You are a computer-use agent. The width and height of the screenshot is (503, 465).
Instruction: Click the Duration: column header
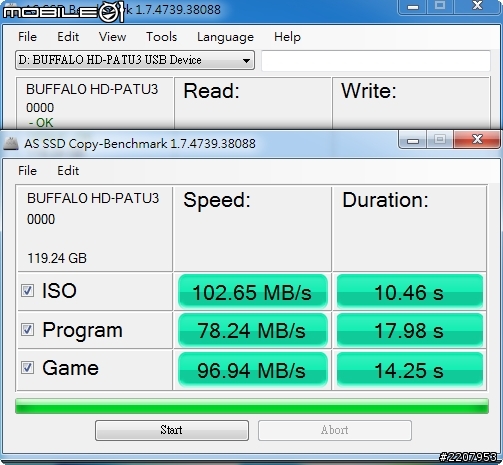click(x=385, y=200)
